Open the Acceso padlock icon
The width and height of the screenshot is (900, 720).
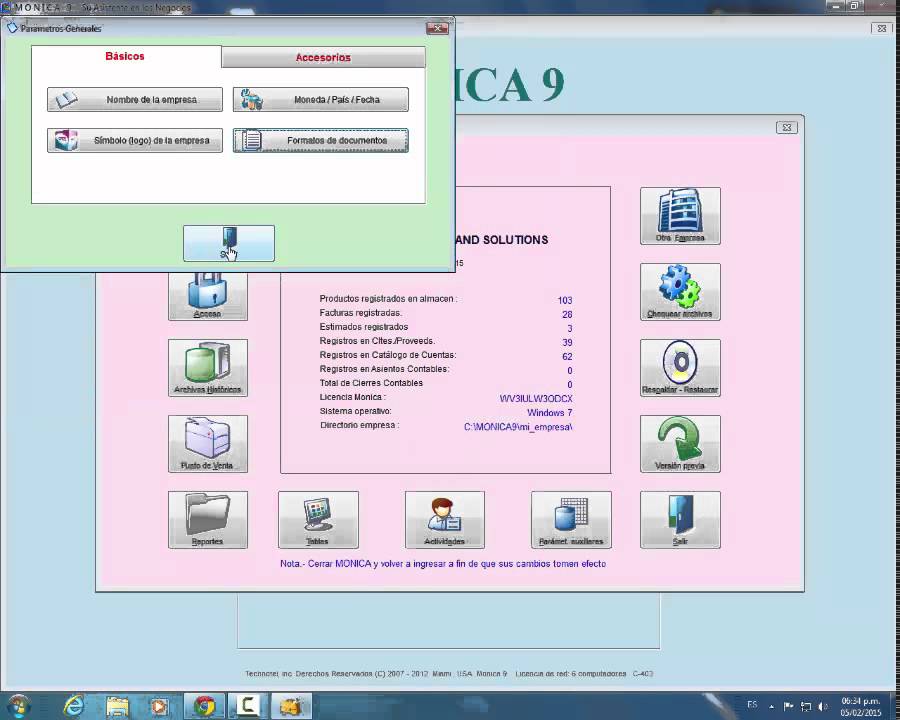[x=208, y=296]
